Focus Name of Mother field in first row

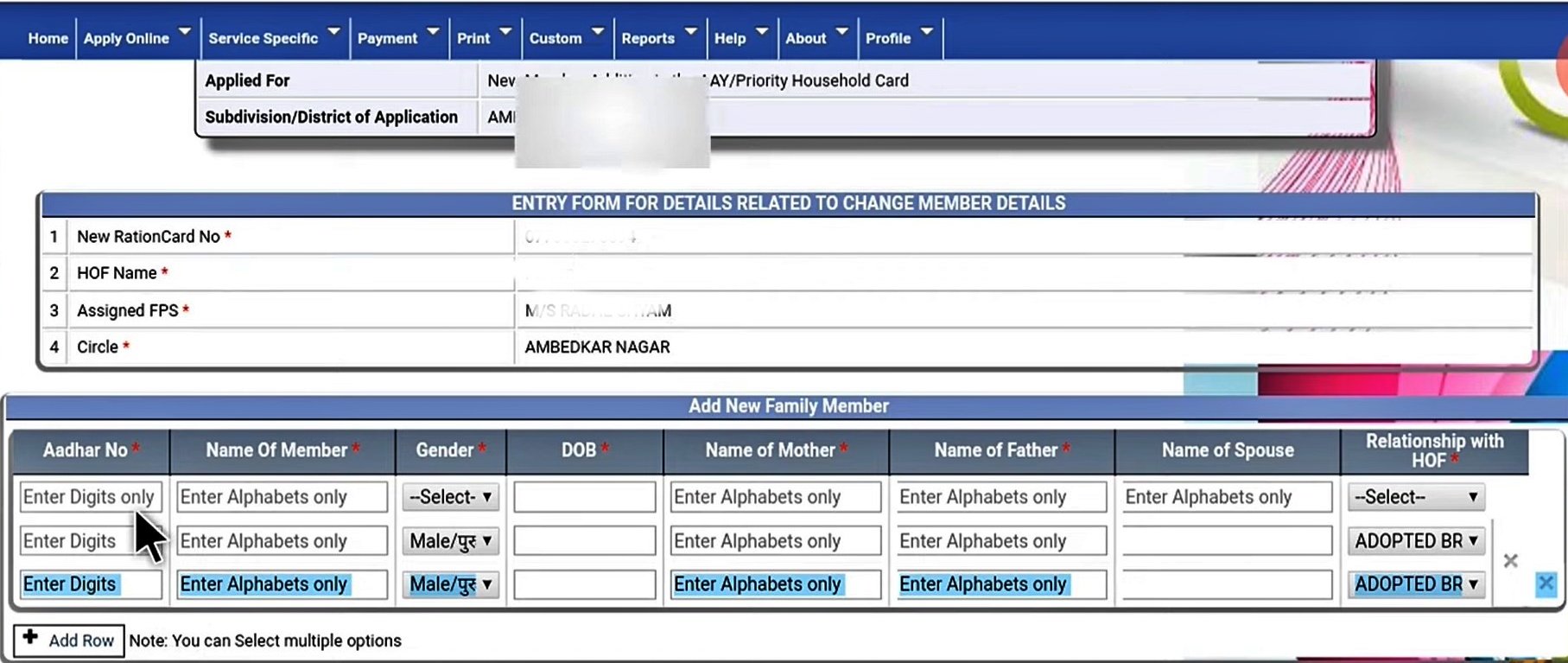[776, 497]
